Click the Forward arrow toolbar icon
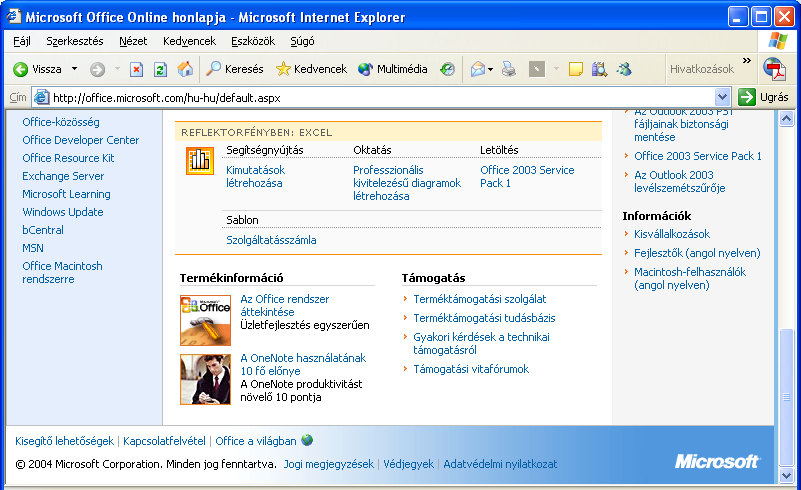Viewport: 801px width, 490px height. pyautogui.click(x=97, y=69)
